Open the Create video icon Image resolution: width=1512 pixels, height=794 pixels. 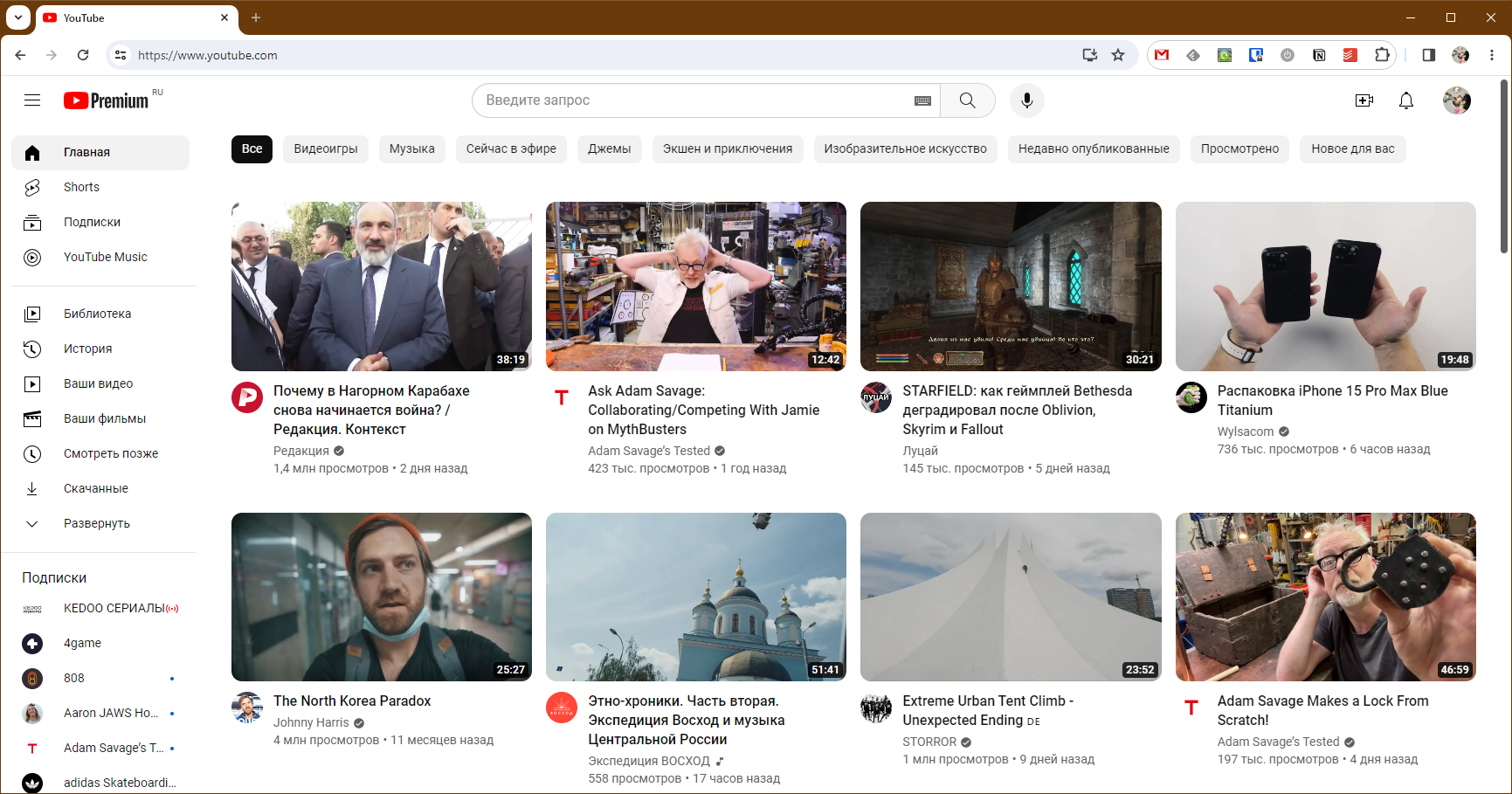pyautogui.click(x=1364, y=100)
